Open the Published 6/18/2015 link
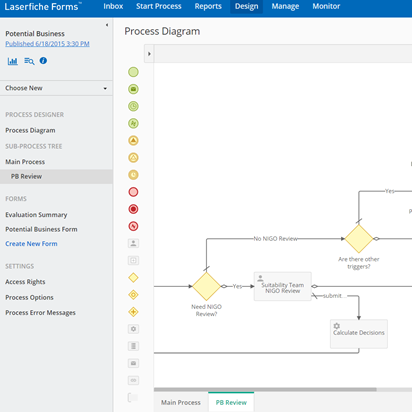 [47, 44]
